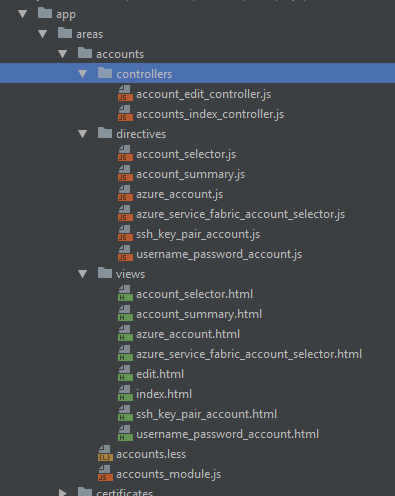Expand the certificates folder arrow
The height and width of the screenshot is (496, 395).
[x=63, y=492]
